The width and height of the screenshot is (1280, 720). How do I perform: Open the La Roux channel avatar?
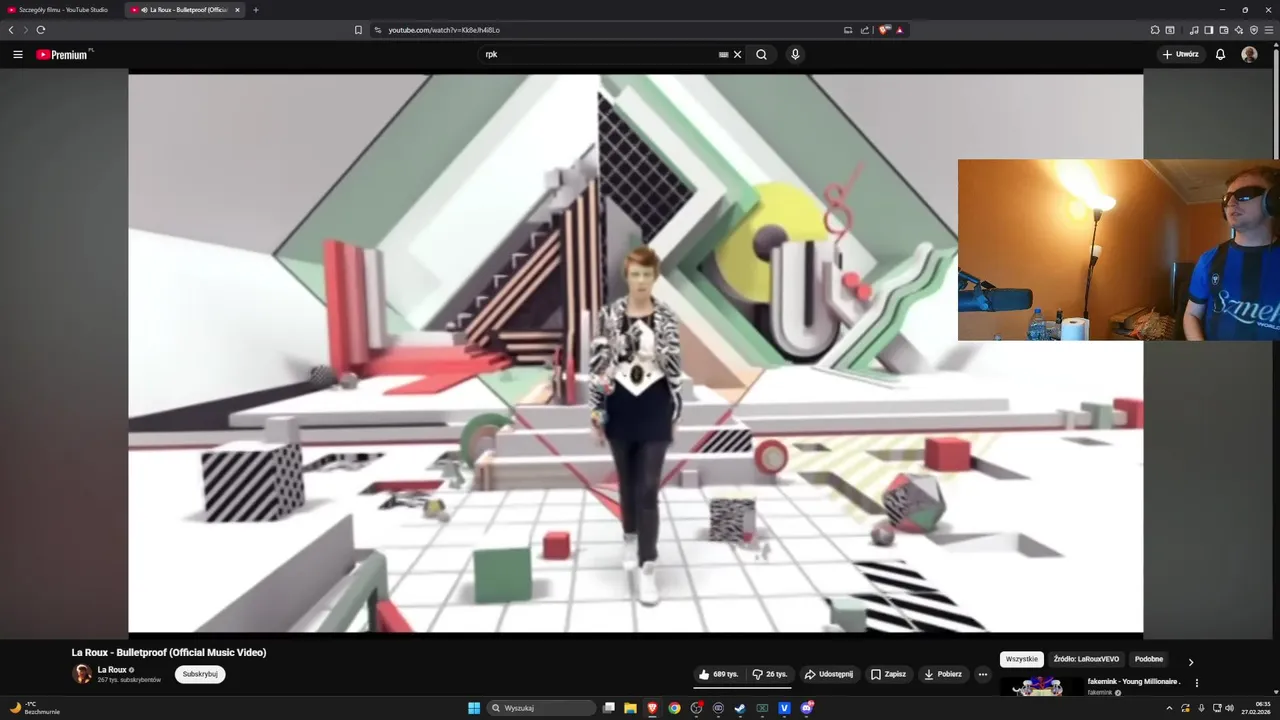(x=82, y=674)
